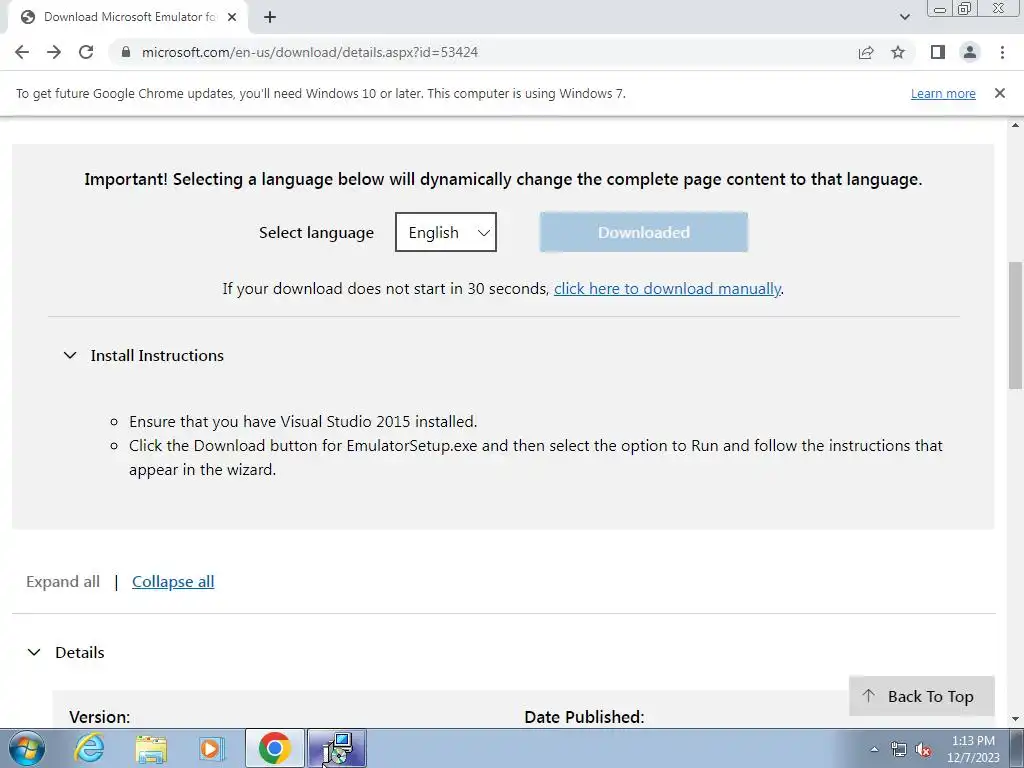Open the Chrome side panel
Screen dimensions: 1024x768
[x=938, y=52]
